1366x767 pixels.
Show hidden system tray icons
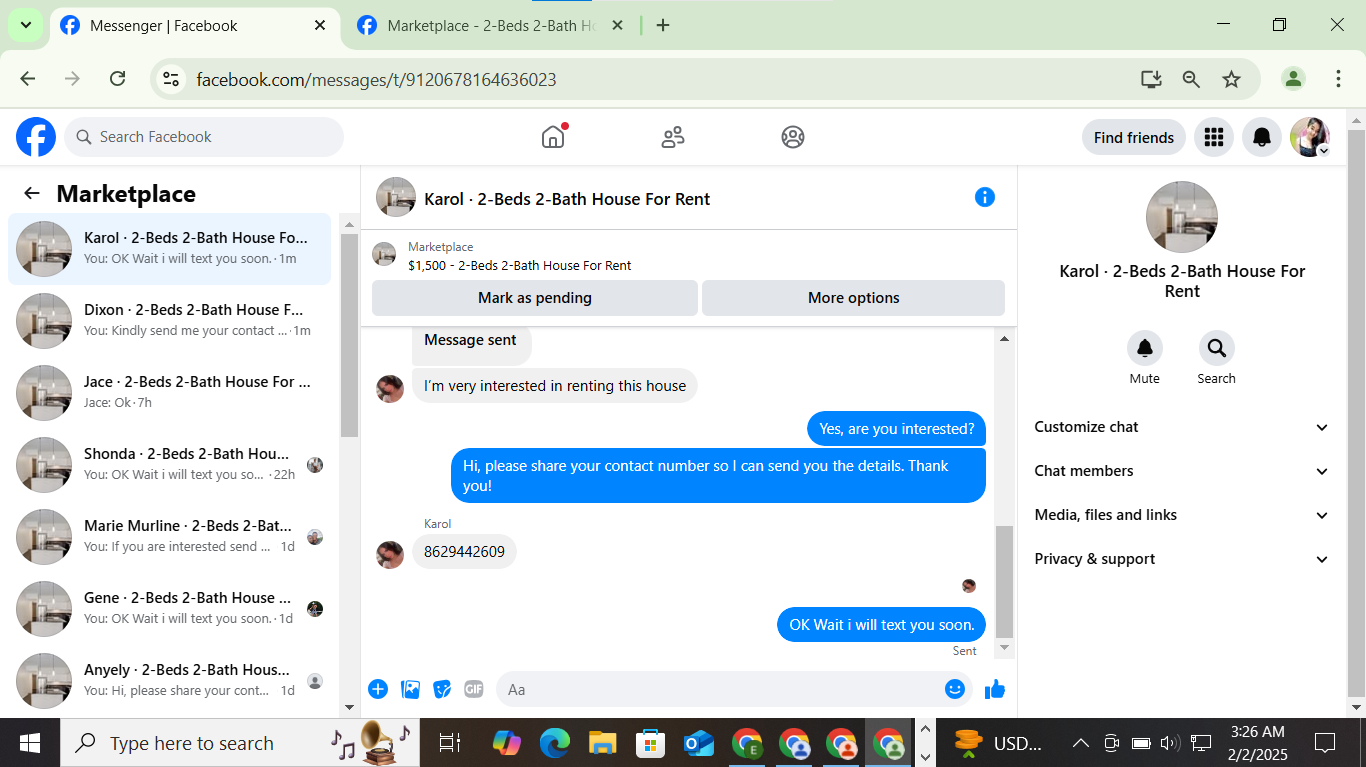(x=1080, y=743)
